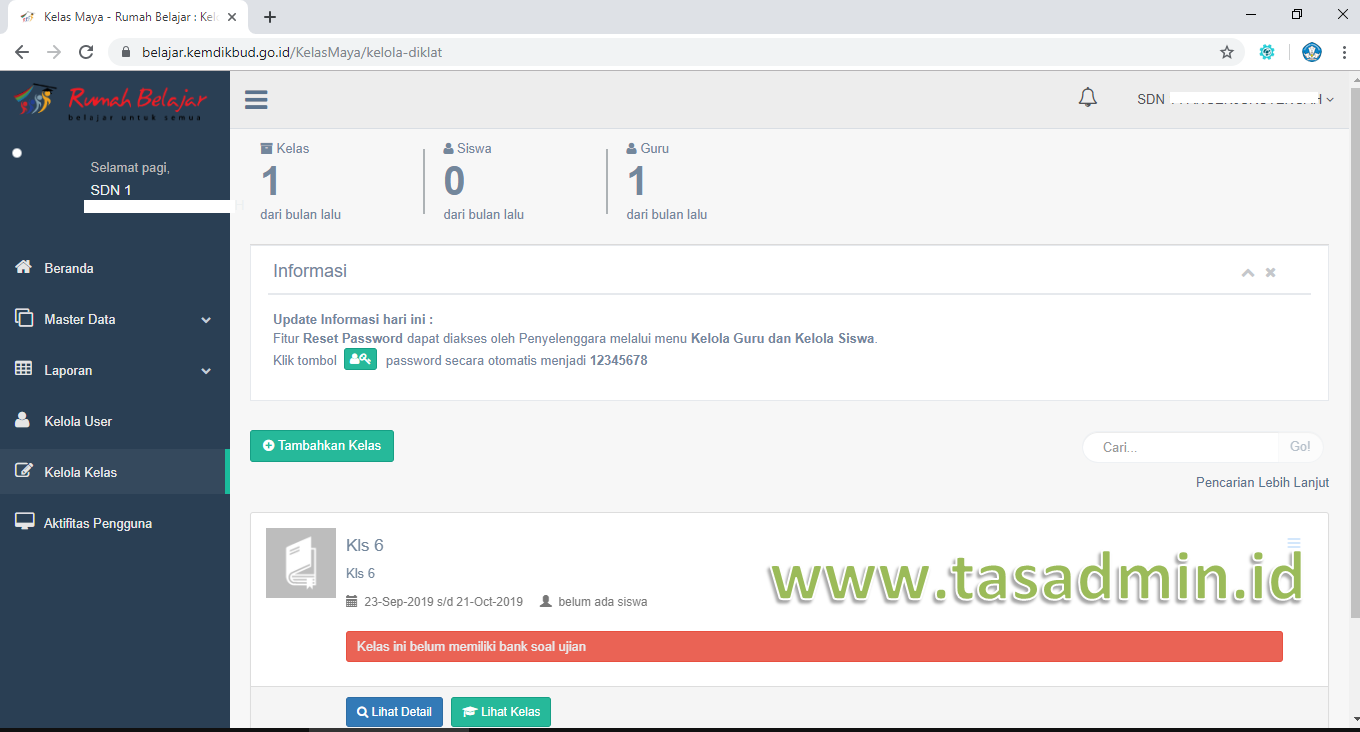Image resolution: width=1360 pixels, height=732 pixels.
Task: View site info lock icon
Action: tap(126, 52)
